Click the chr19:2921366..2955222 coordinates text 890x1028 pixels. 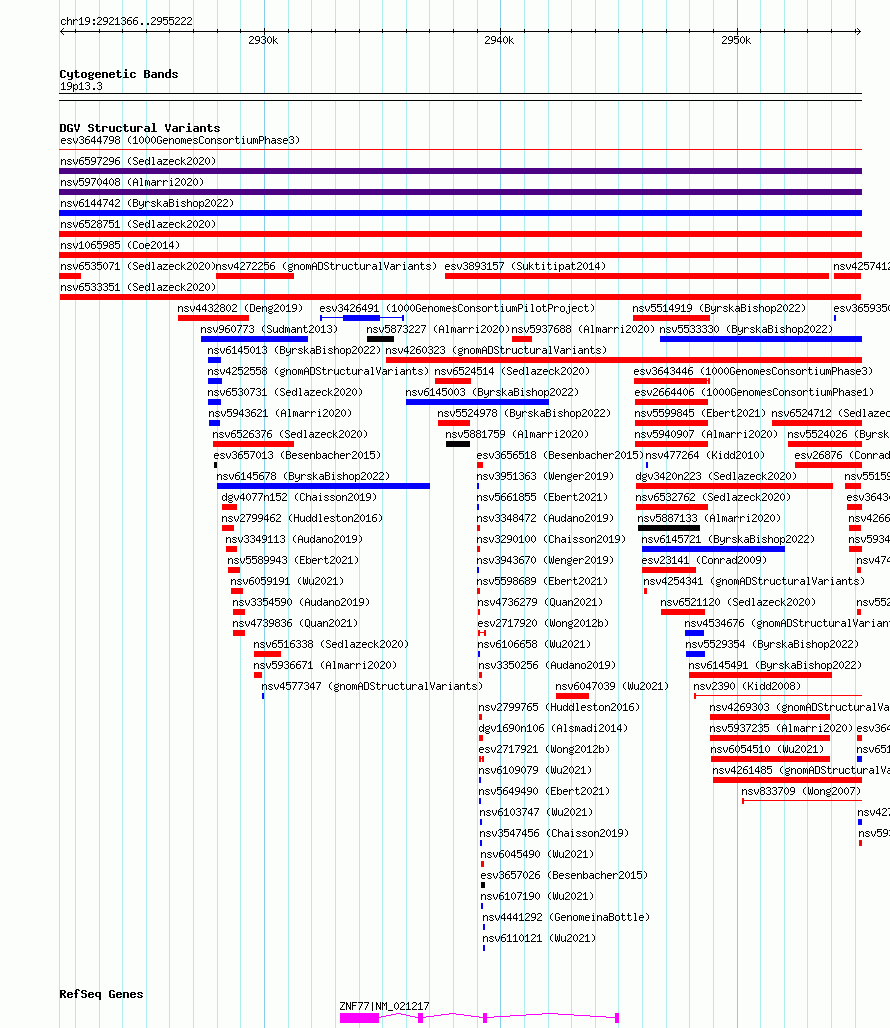126,21
